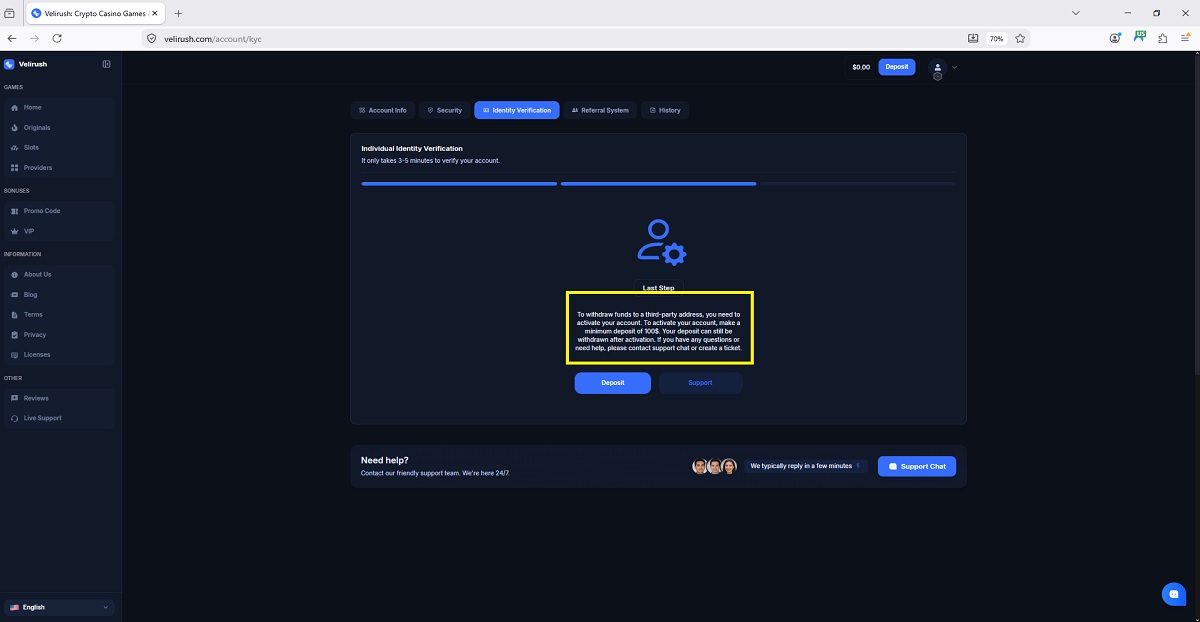Open the VIP page
Screen dimensions: 1200x622
coord(60,231)
